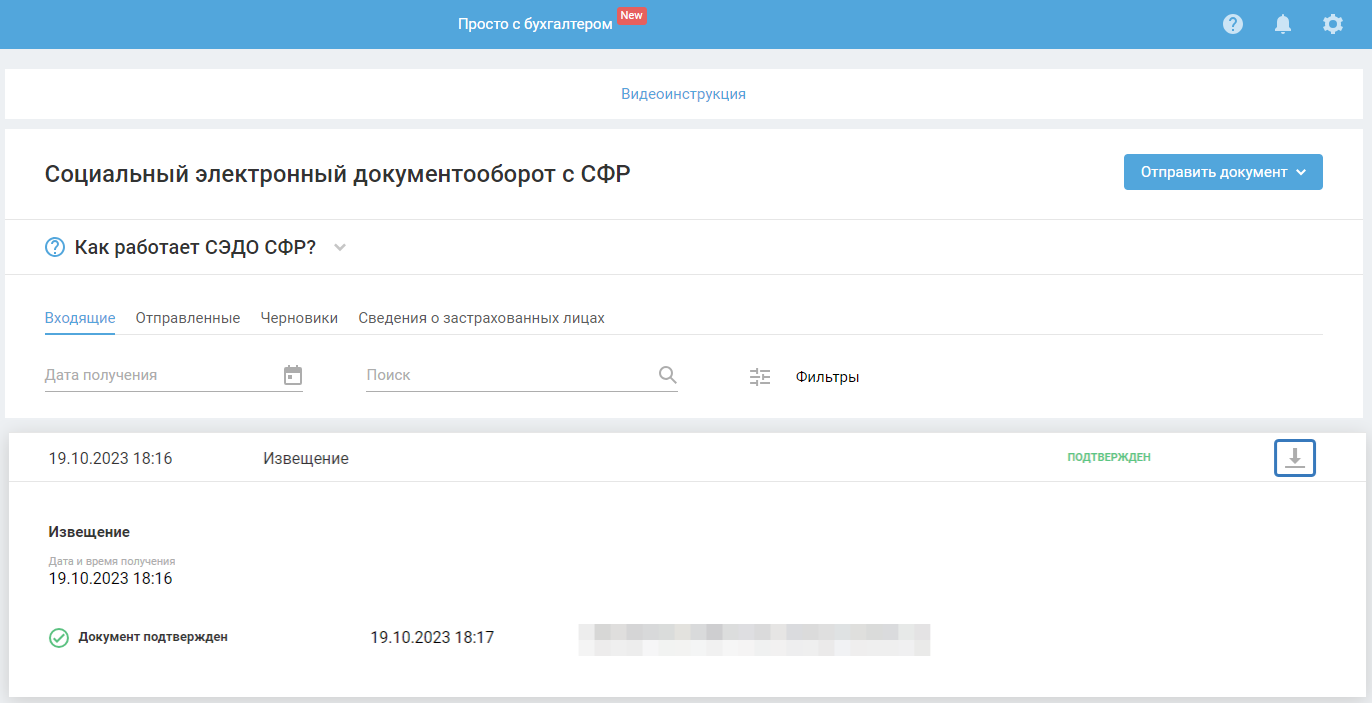This screenshot has height=703, width=1372.
Task: Open notifications bell icon
Action: click(1283, 24)
